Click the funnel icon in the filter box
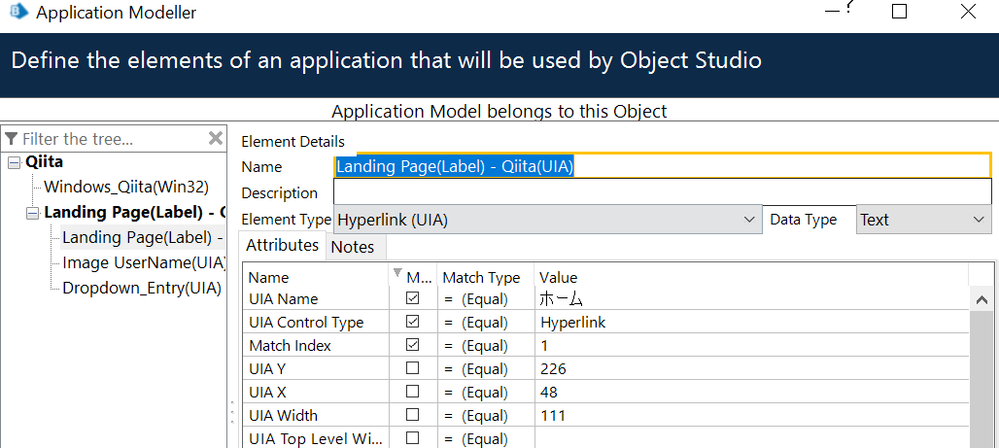The height and width of the screenshot is (448, 999). 11,139
